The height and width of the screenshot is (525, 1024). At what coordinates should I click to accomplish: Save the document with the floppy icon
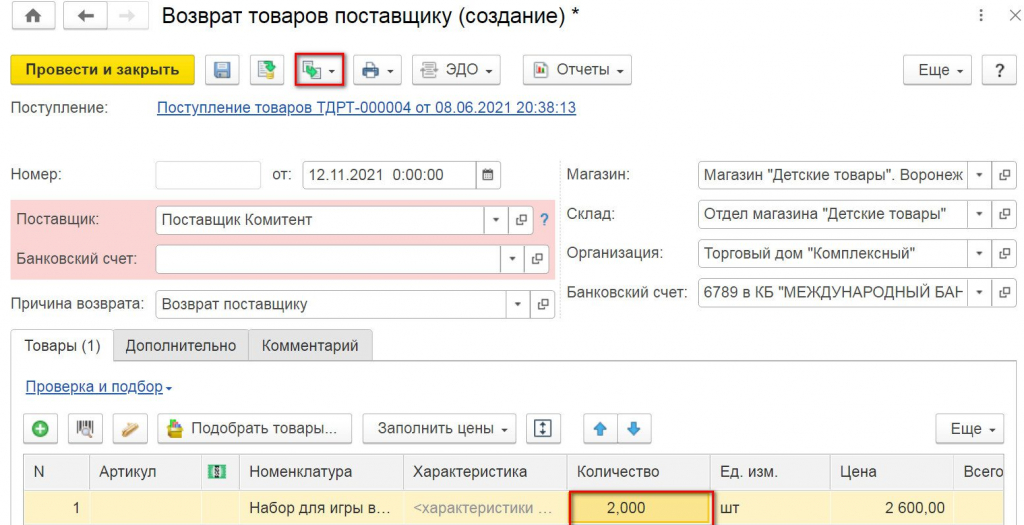tap(222, 70)
